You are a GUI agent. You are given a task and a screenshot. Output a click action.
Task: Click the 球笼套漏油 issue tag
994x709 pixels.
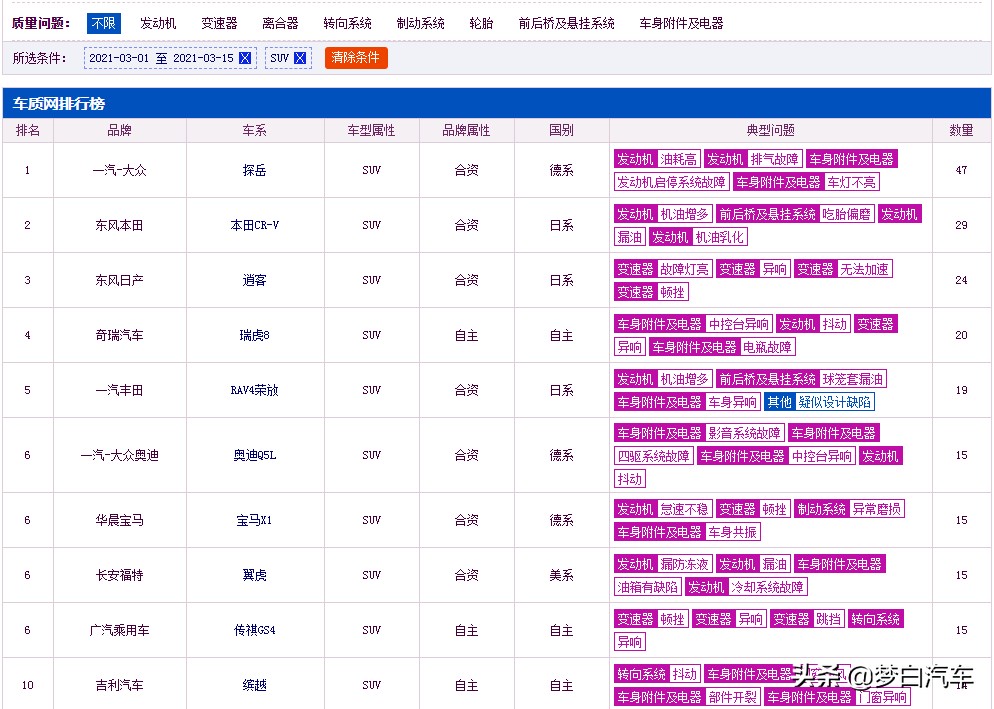pos(853,379)
